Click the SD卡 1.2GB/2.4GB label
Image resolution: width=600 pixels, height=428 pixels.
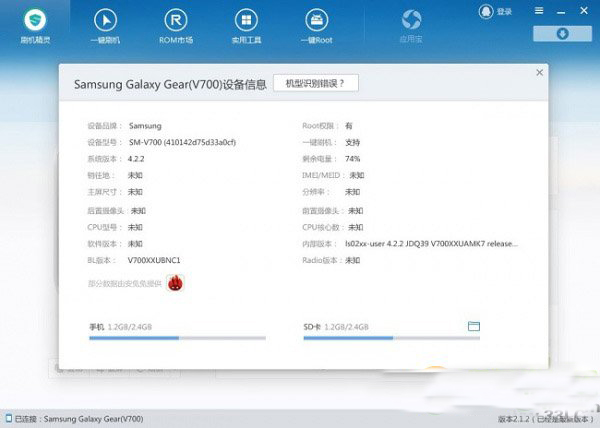click(x=336, y=327)
